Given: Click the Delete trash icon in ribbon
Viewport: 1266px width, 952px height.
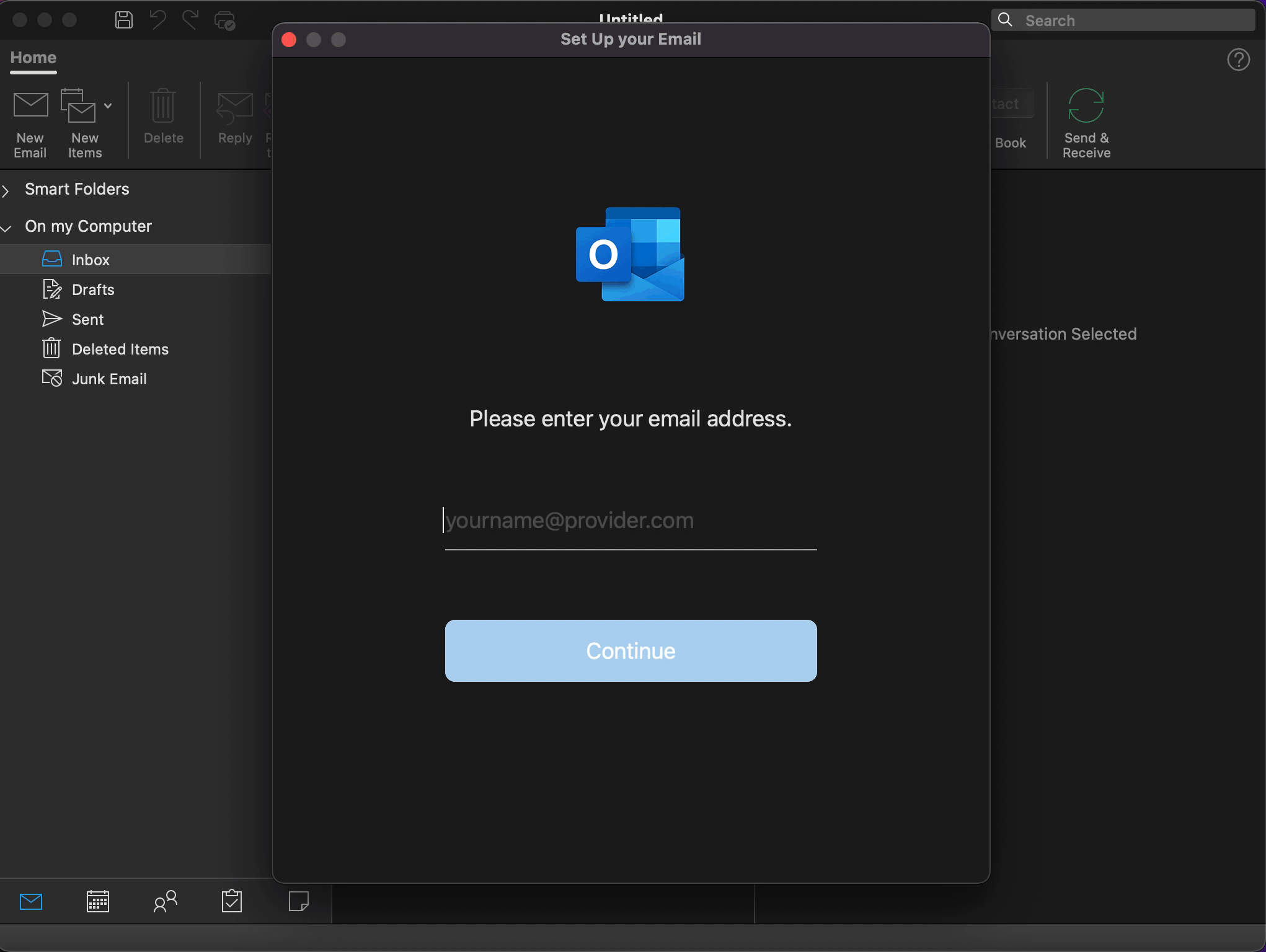Looking at the screenshot, I should click(163, 105).
